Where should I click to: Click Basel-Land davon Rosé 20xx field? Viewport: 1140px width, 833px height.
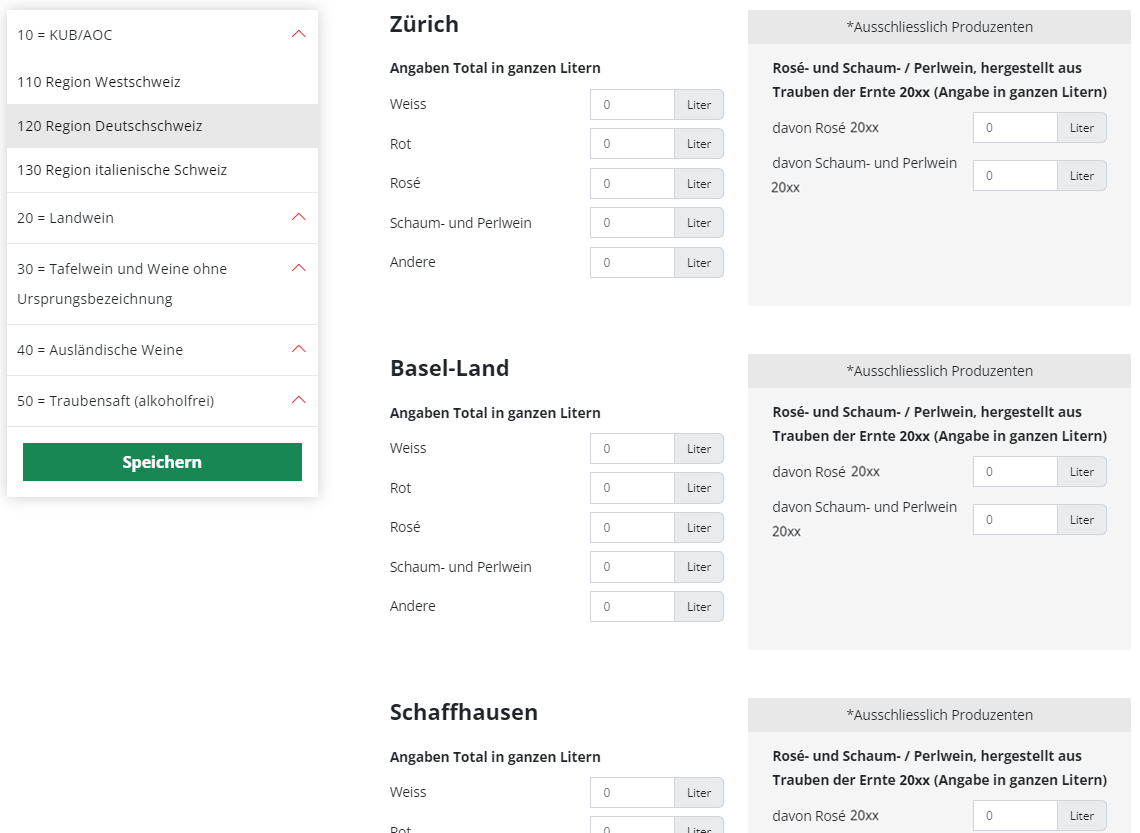(x=1015, y=472)
